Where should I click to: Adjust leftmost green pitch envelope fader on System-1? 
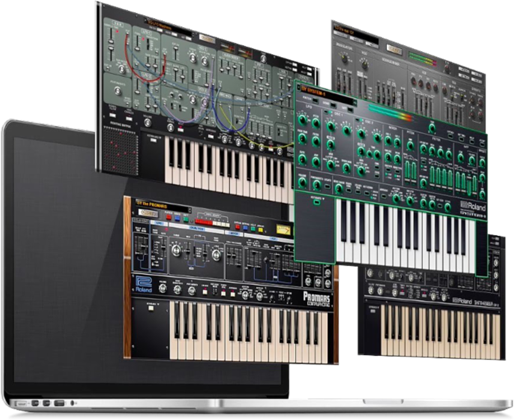(408, 171)
